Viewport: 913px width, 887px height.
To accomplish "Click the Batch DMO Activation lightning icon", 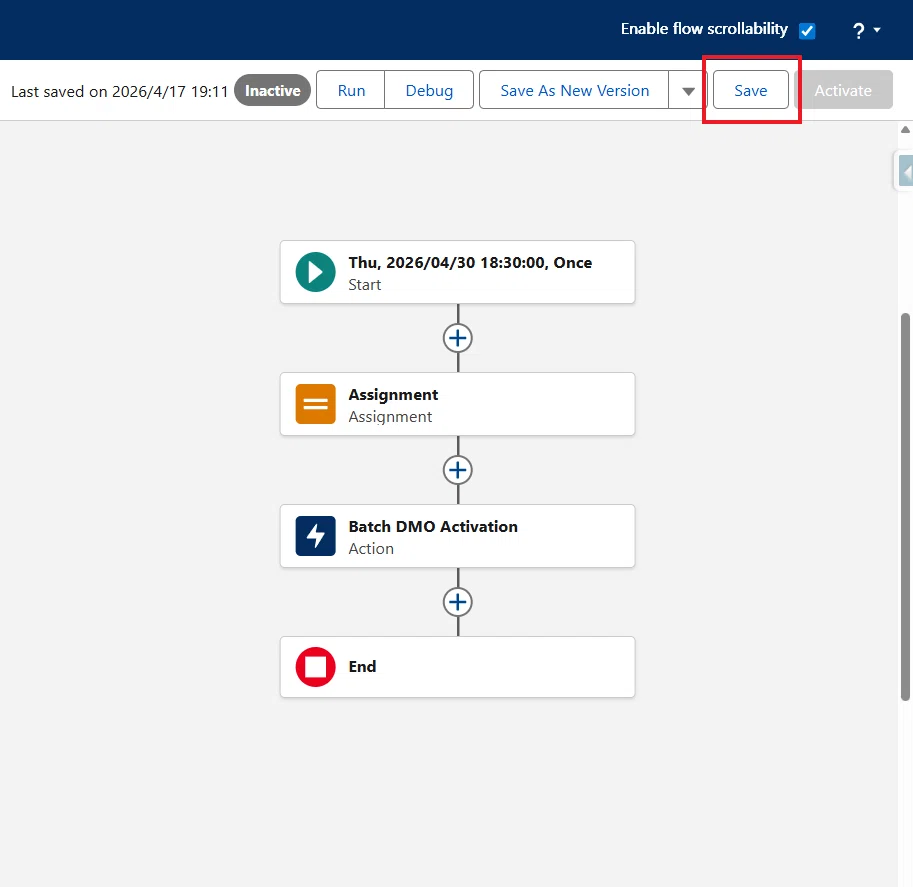I will [x=315, y=536].
